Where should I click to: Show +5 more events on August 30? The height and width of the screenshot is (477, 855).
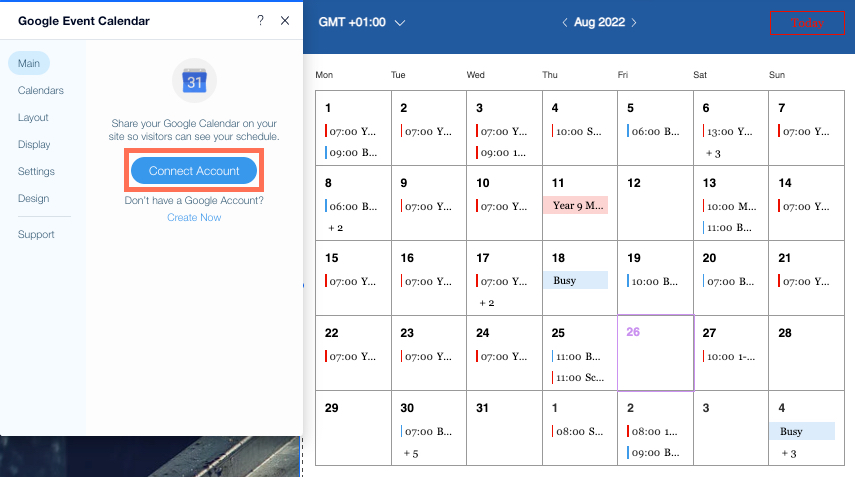coord(411,454)
